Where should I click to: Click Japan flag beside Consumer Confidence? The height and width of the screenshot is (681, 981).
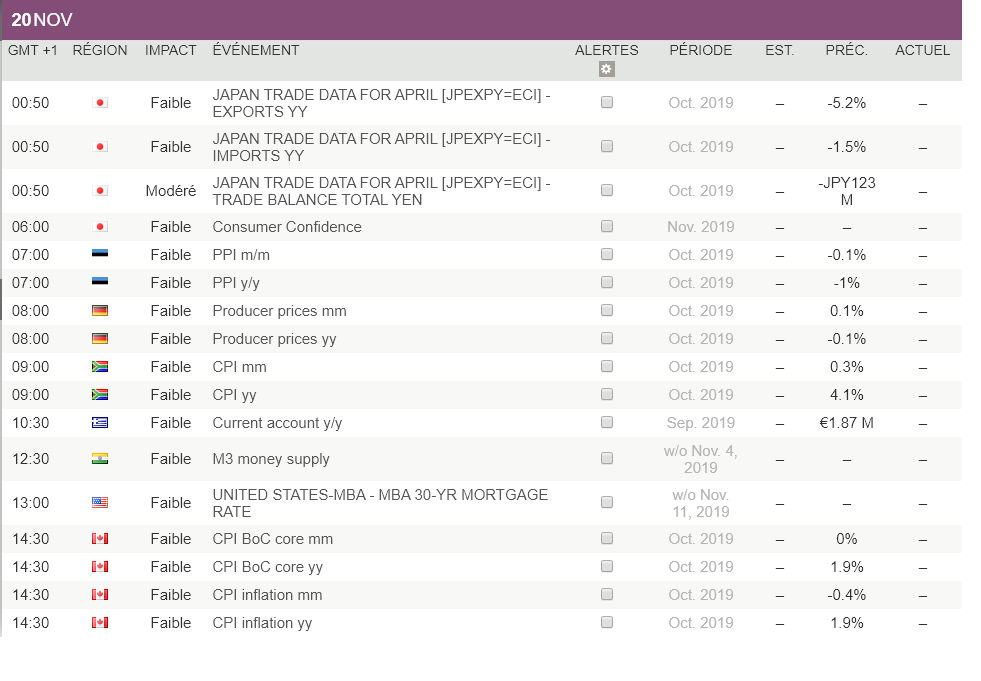[100, 227]
